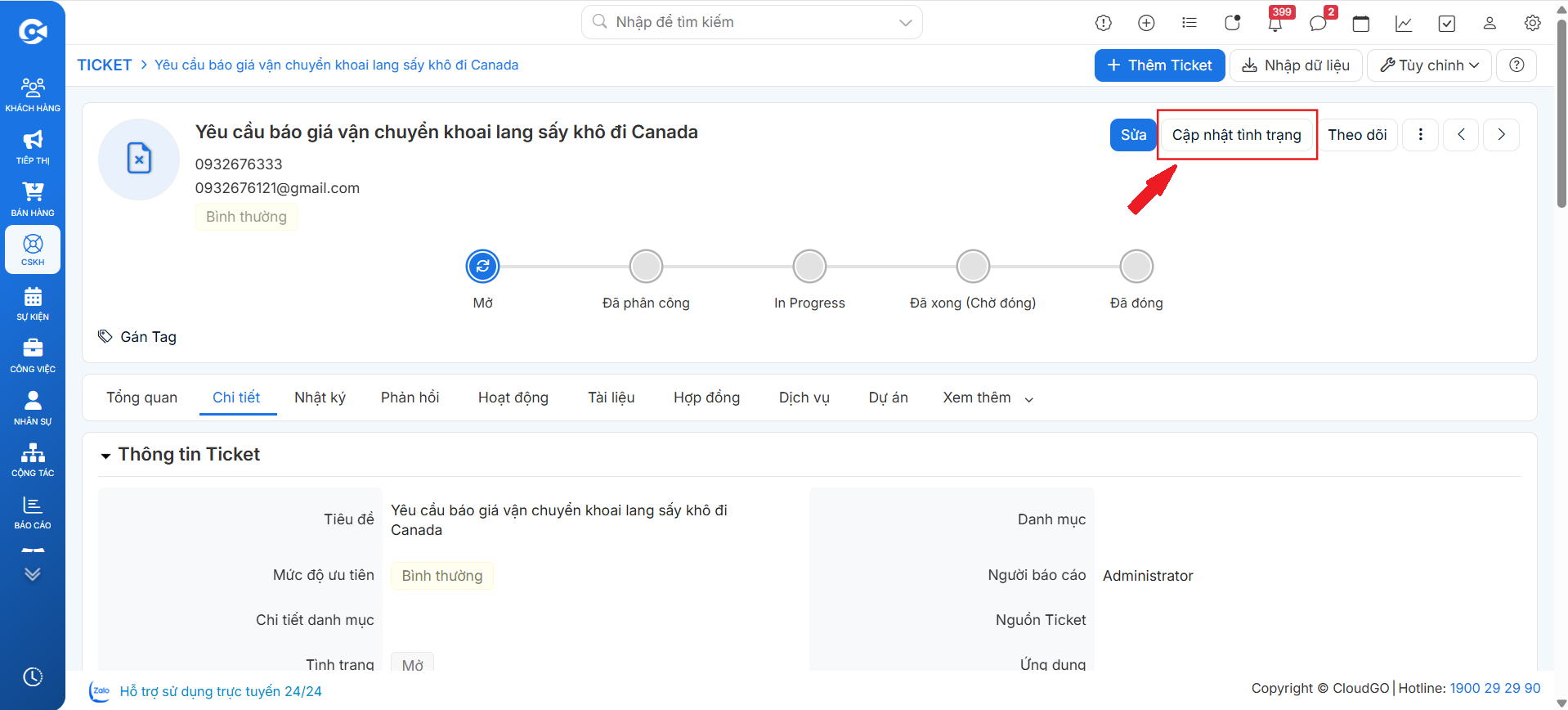Switch to the Hợp đồng tab
The image size is (1568, 710).
pos(706,398)
